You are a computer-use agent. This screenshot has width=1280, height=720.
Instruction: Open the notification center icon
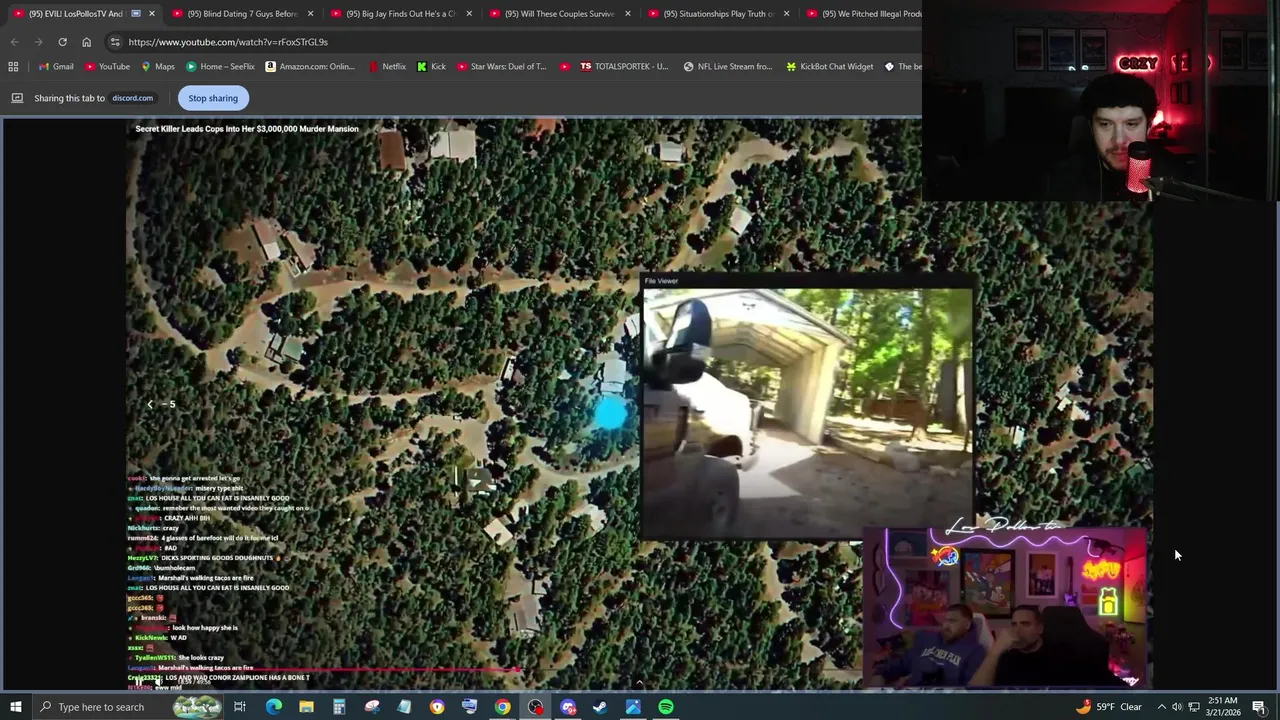1259,707
